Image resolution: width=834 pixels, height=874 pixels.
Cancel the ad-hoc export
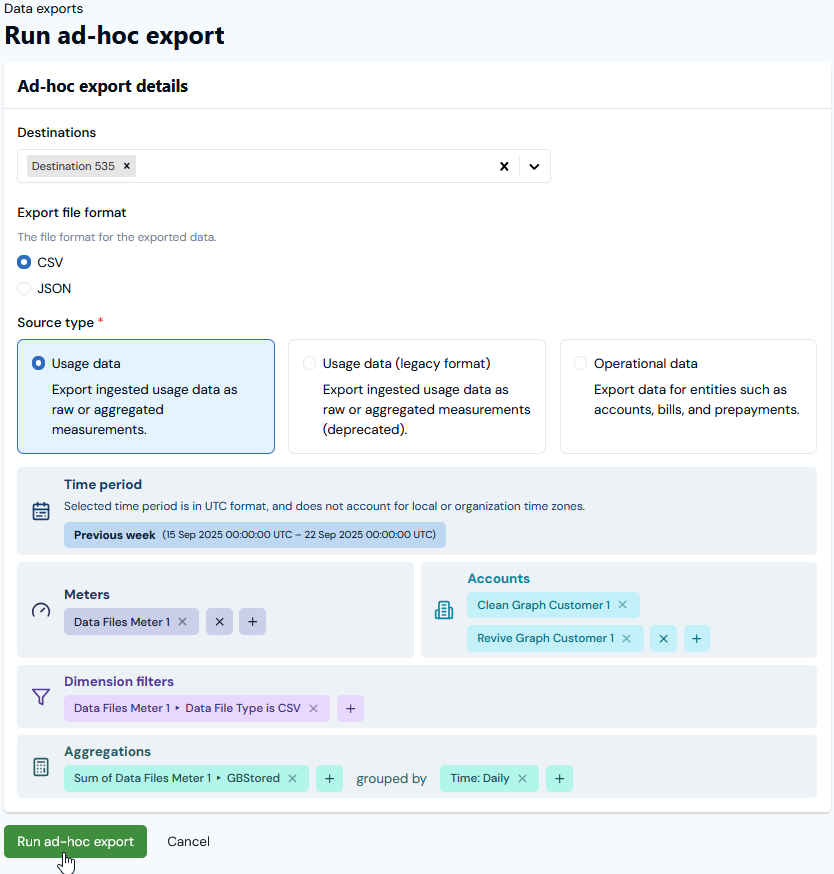pyautogui.click(x=188, y=841)
